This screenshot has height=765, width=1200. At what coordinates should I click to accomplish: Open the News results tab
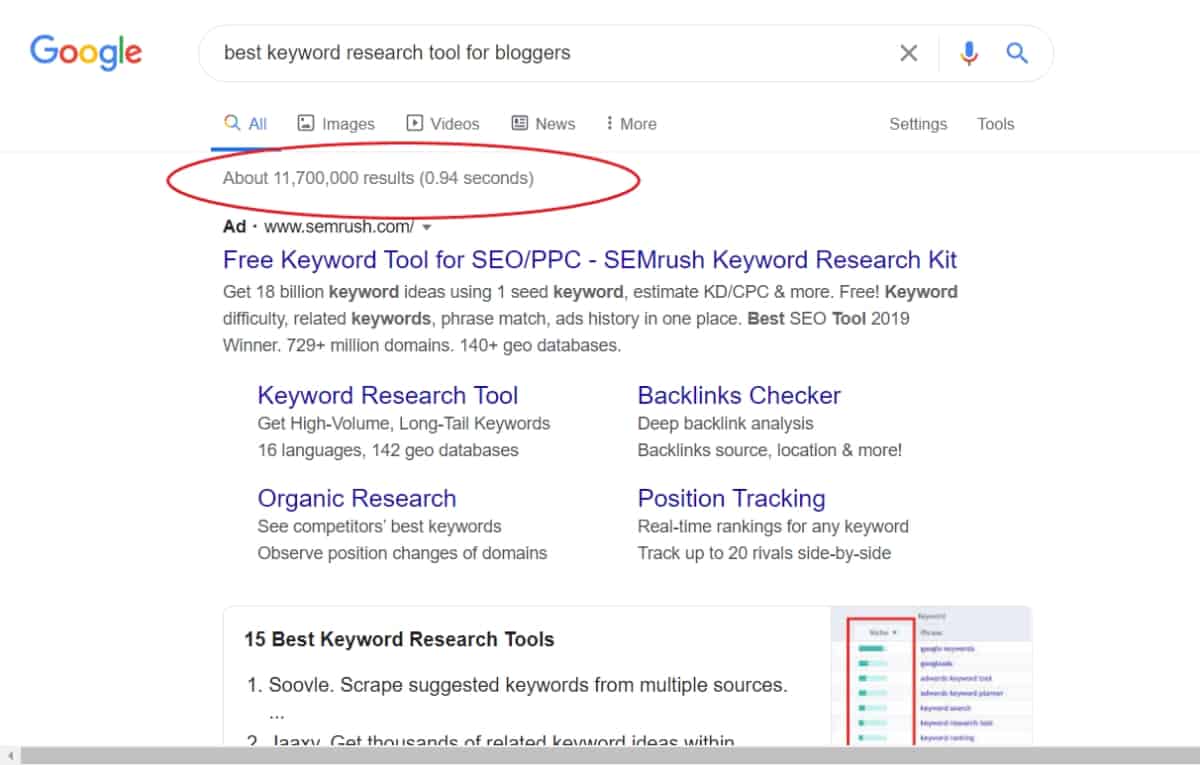543,124
